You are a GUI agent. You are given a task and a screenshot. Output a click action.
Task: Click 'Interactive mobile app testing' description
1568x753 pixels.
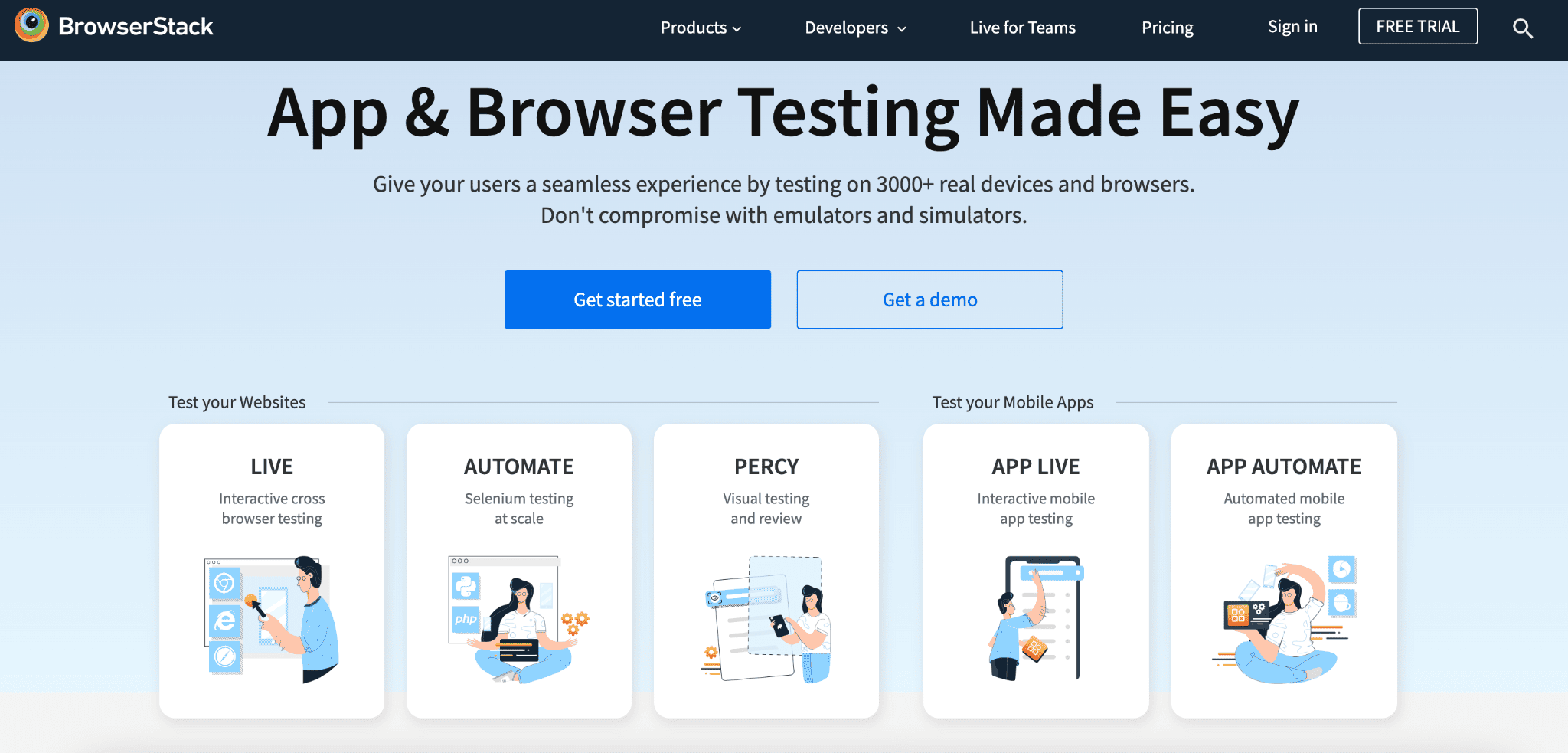pos(1036,509)
